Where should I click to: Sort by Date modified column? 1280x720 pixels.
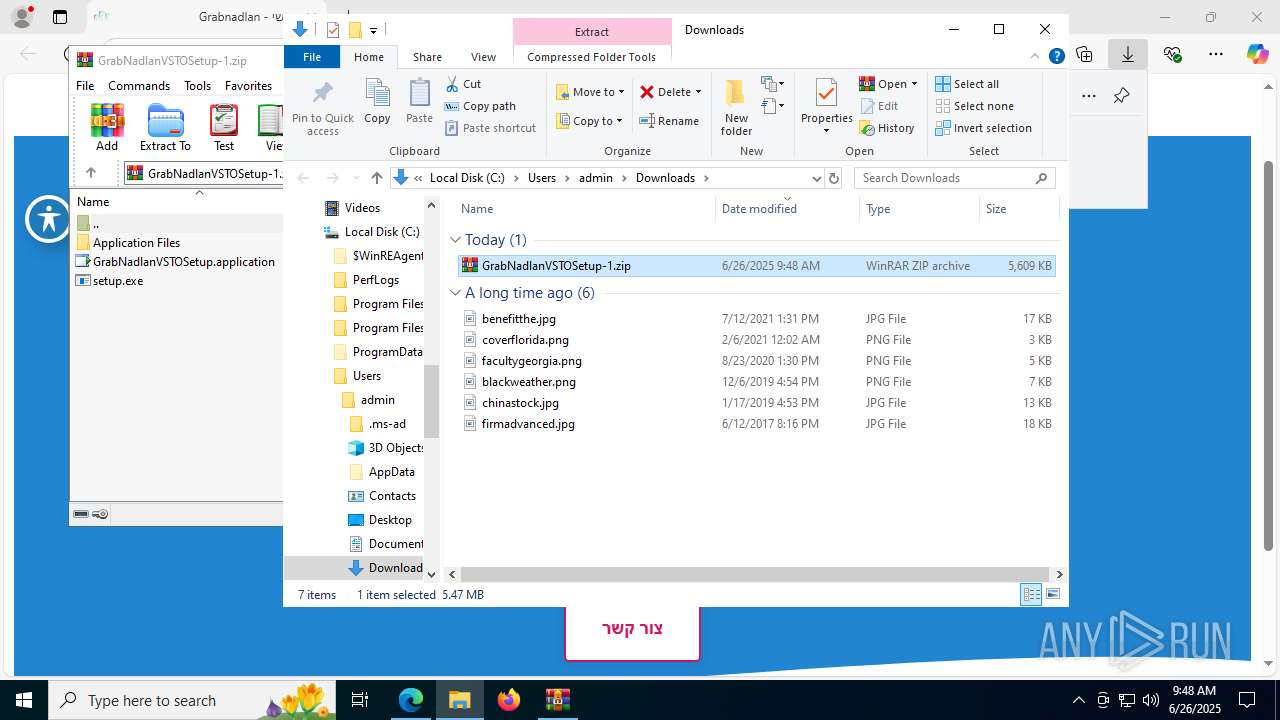[x=787, y=209]
